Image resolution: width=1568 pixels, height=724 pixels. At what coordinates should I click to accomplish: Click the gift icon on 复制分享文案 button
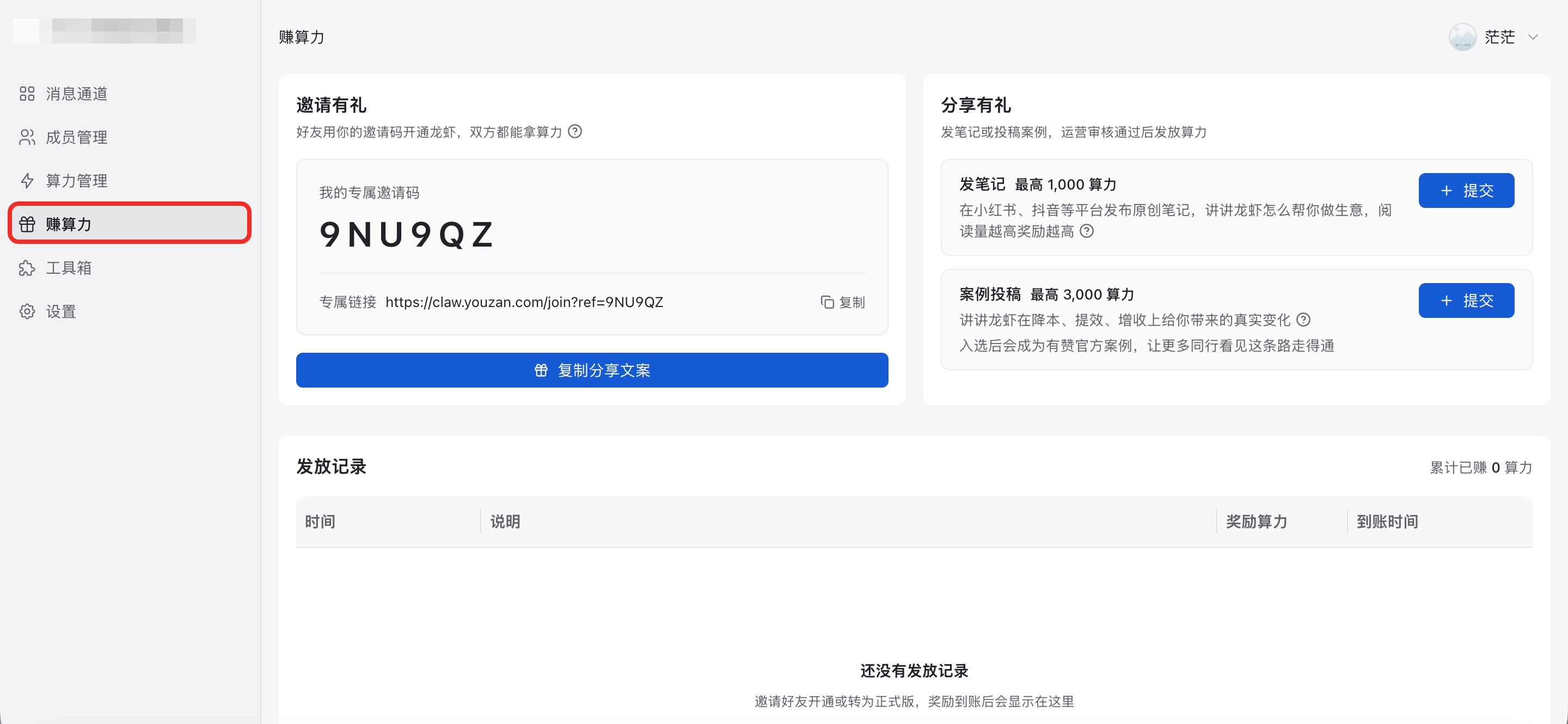541,370
